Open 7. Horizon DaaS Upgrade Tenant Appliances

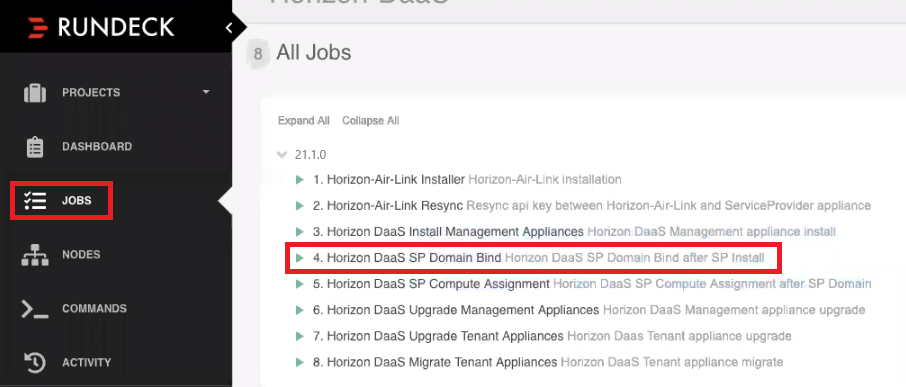pyautogui.click(x=438, y=336)
